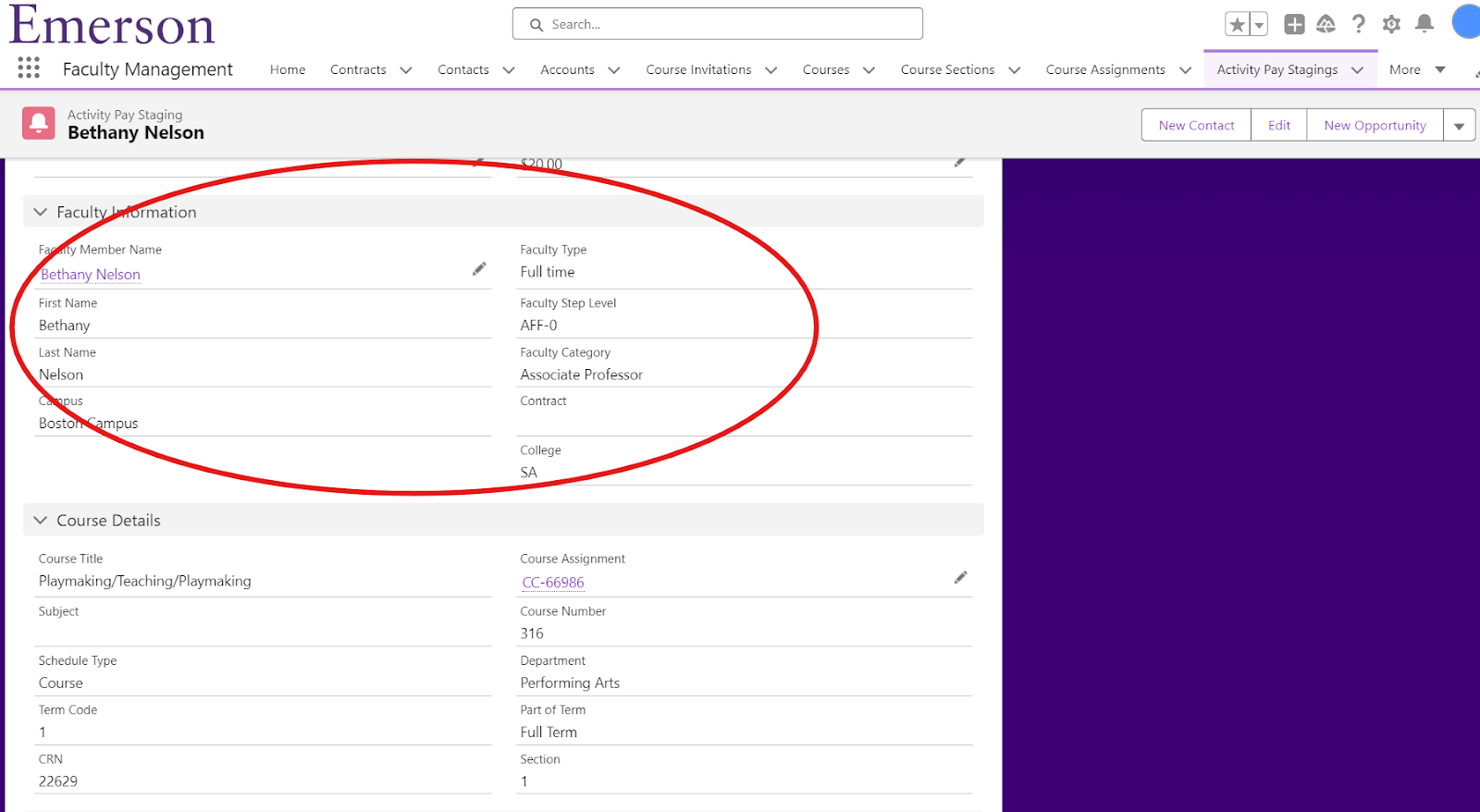Click the Emerson logo
Screen dimensions: 1480x812
click(112, 25)
